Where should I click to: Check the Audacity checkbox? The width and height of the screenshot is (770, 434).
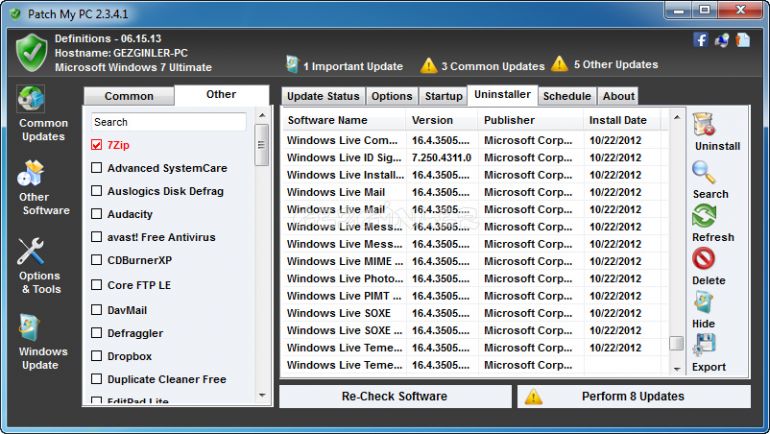point(97,214)
